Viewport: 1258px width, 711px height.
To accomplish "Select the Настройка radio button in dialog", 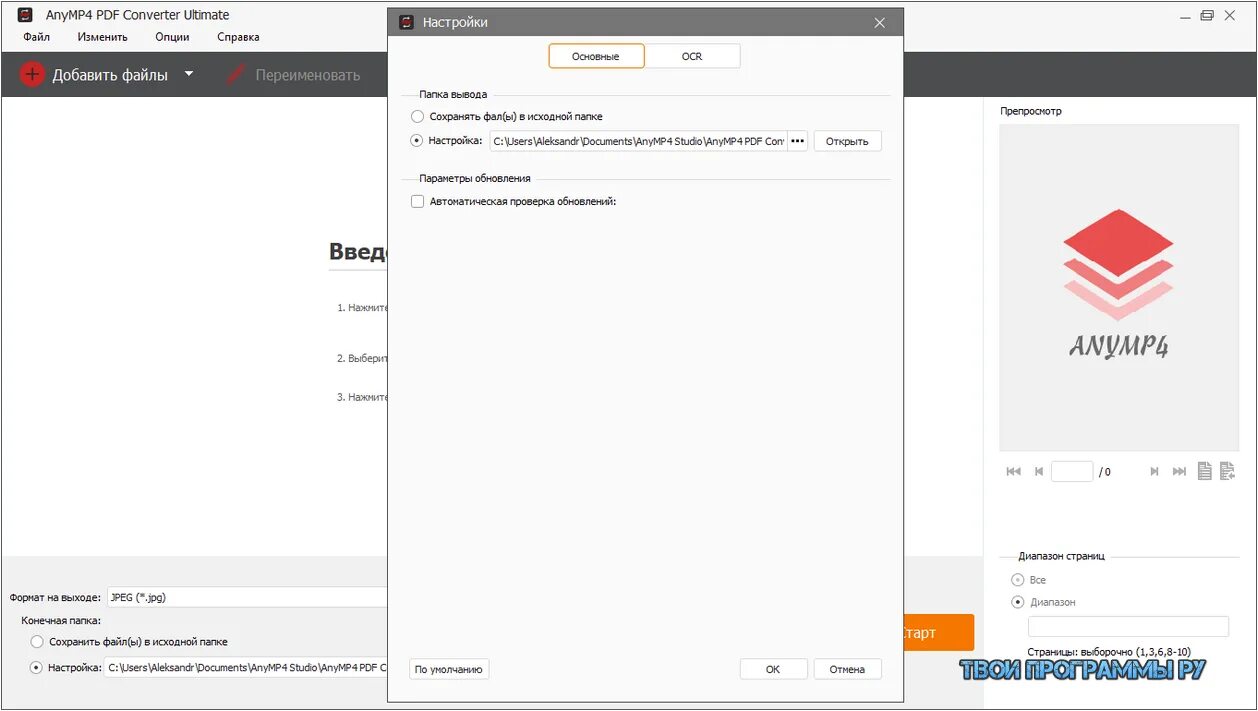I will coord(418,141).
